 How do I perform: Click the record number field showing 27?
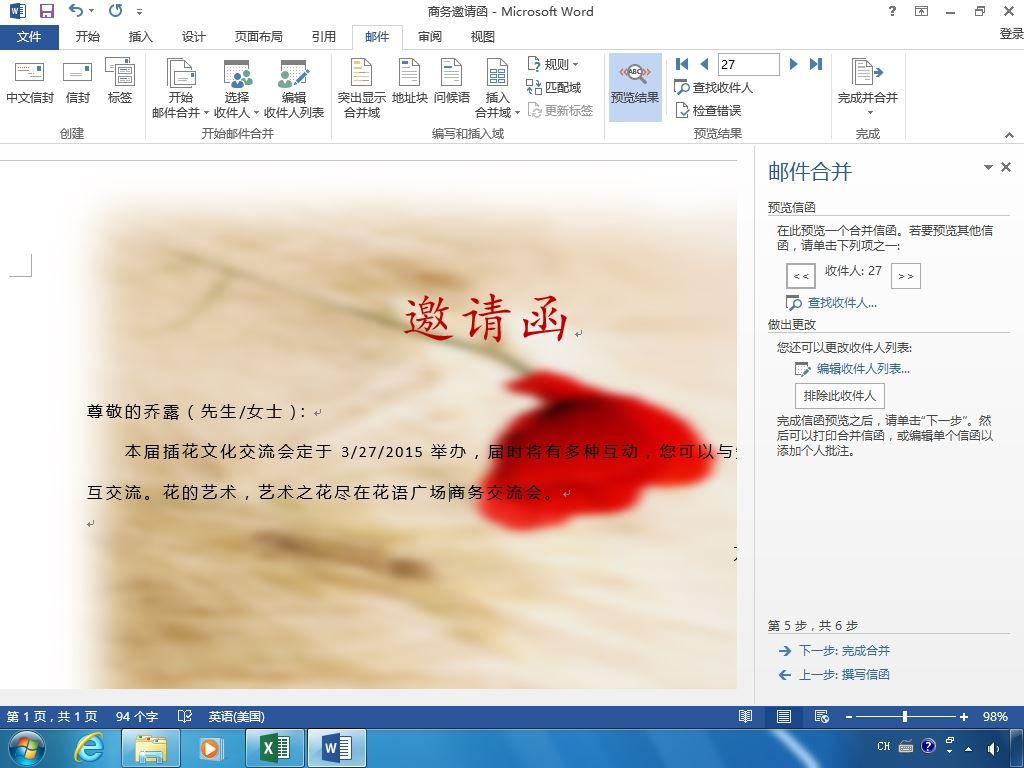tap(748, 64)
